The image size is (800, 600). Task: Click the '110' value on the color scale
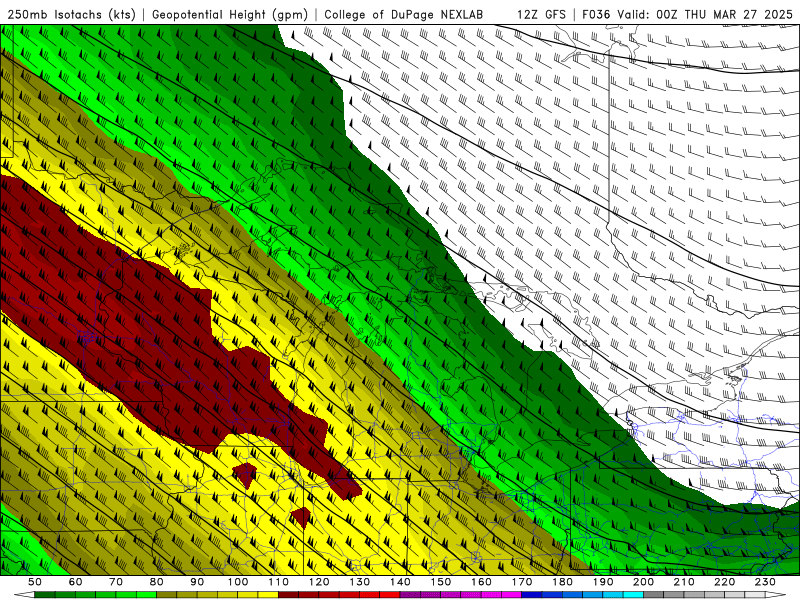278,582
